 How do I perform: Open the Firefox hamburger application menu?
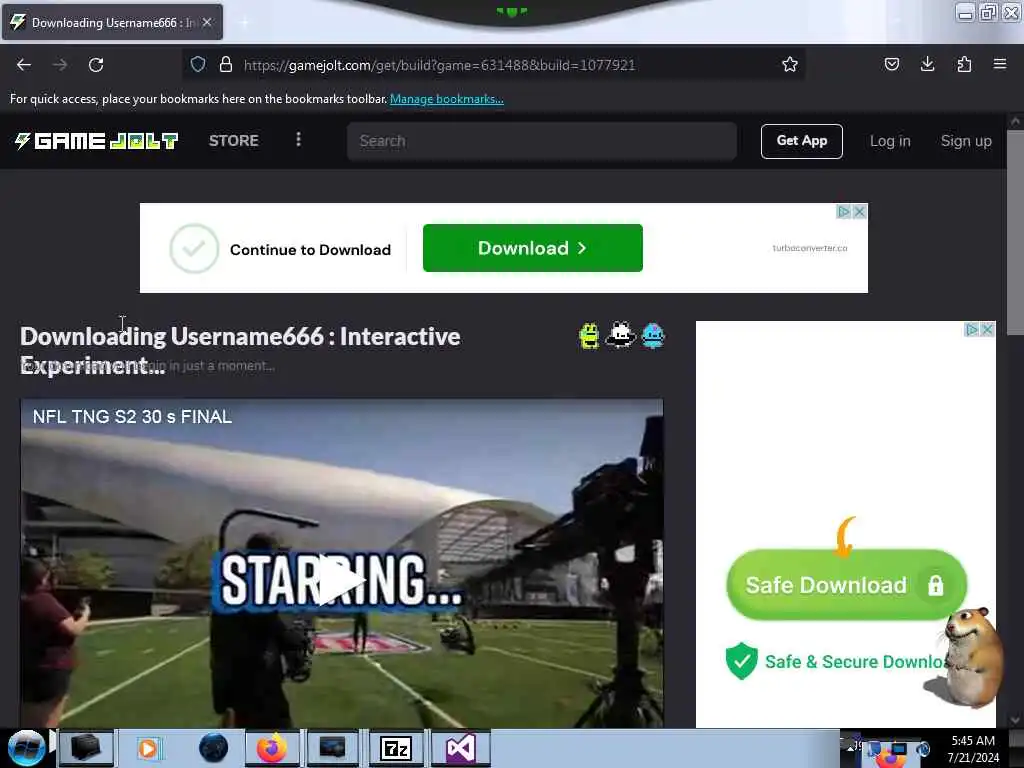(1000, 64)
